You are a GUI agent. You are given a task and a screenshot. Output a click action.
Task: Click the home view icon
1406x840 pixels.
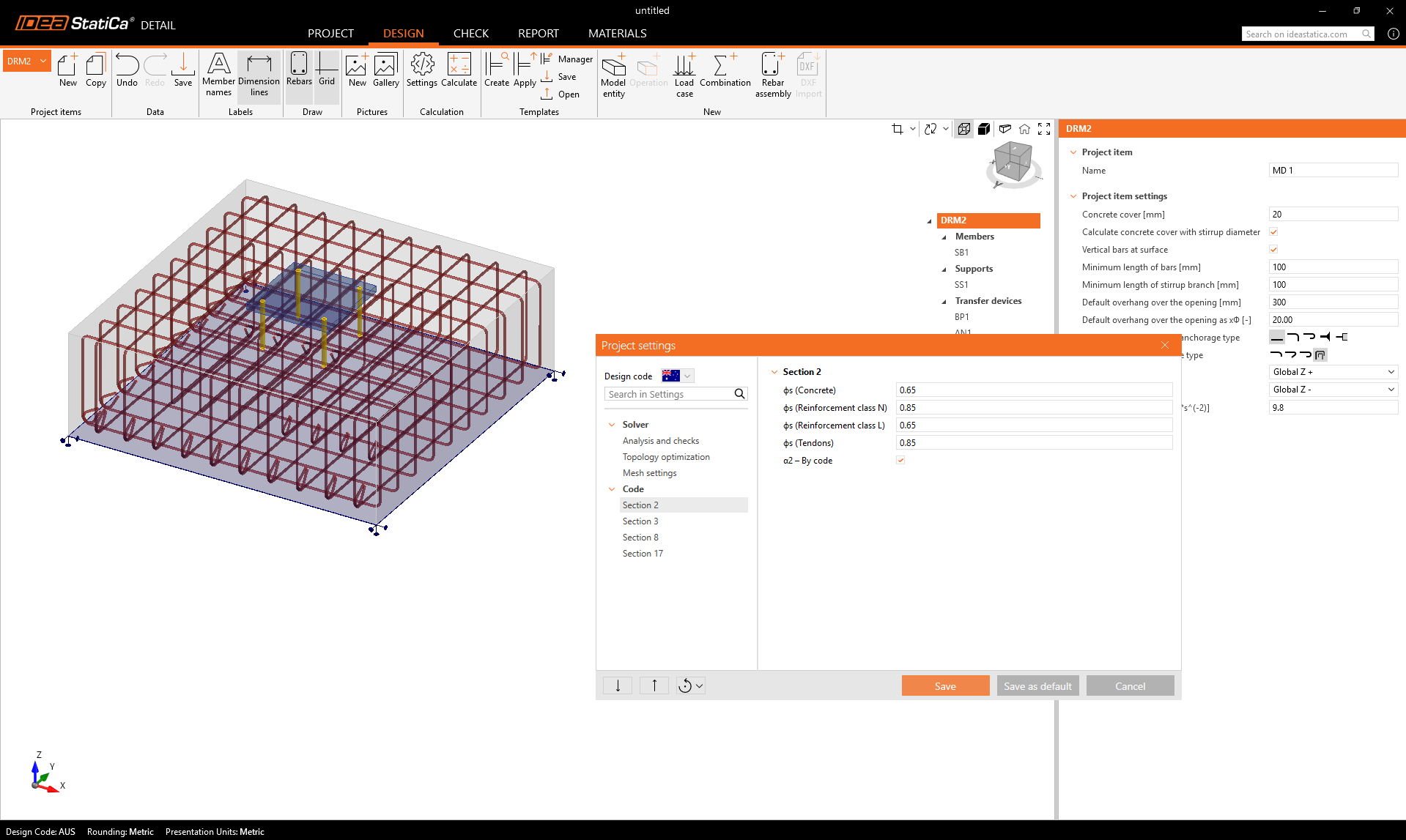(1024, 129)
